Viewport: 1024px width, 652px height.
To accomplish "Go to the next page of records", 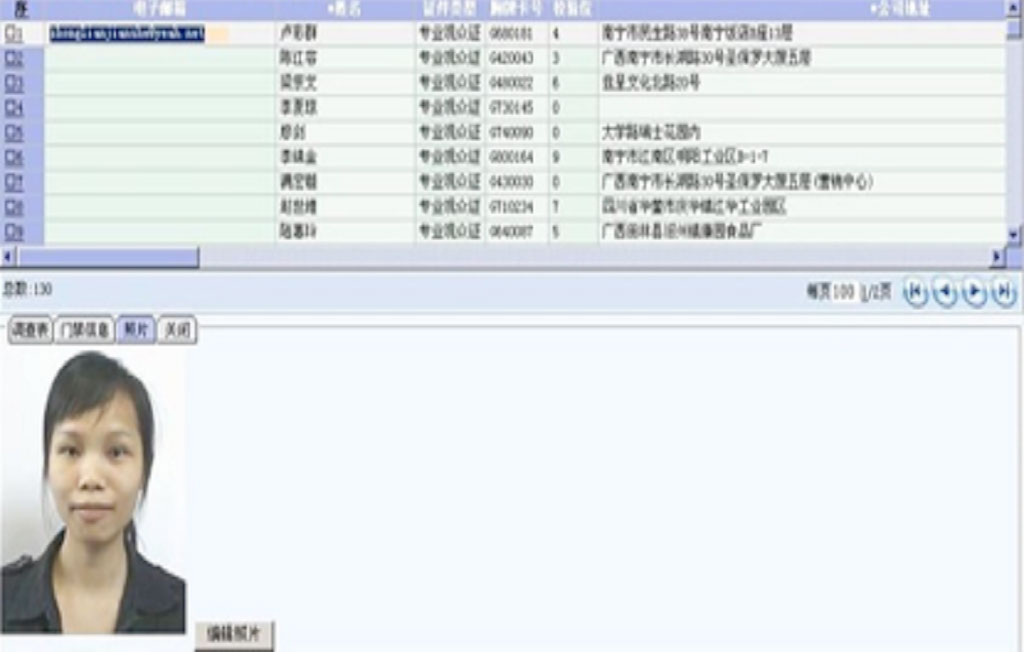I will [974, 292].
